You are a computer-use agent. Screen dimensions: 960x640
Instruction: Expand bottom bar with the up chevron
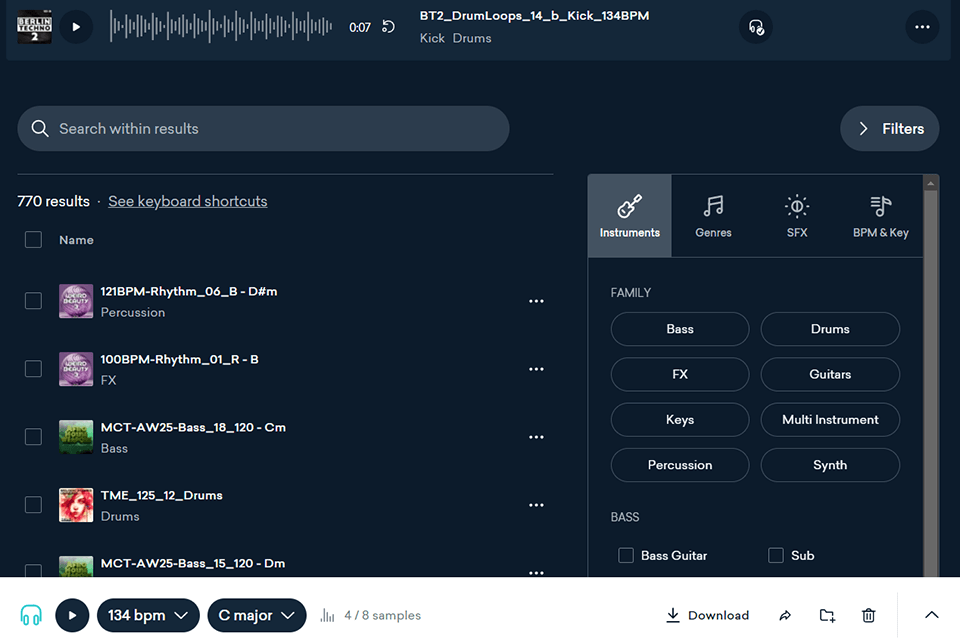point(931,615)
